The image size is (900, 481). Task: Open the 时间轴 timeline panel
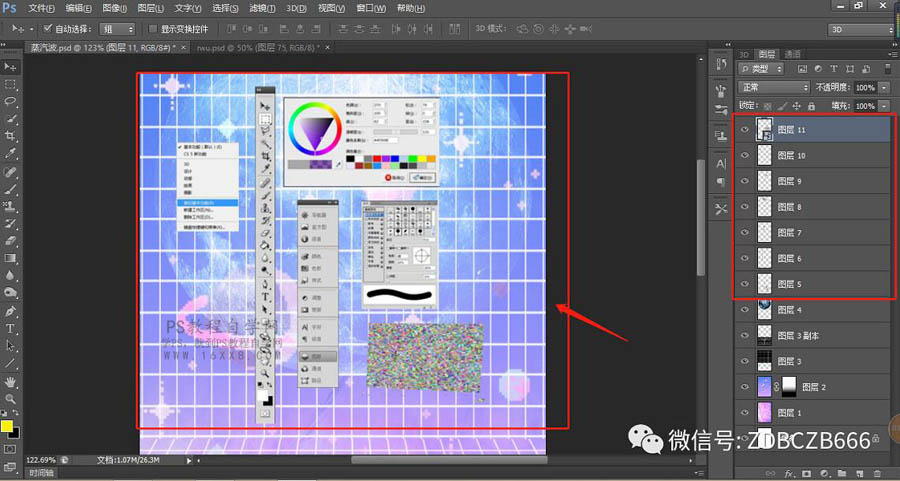click(x=41, y=473)
